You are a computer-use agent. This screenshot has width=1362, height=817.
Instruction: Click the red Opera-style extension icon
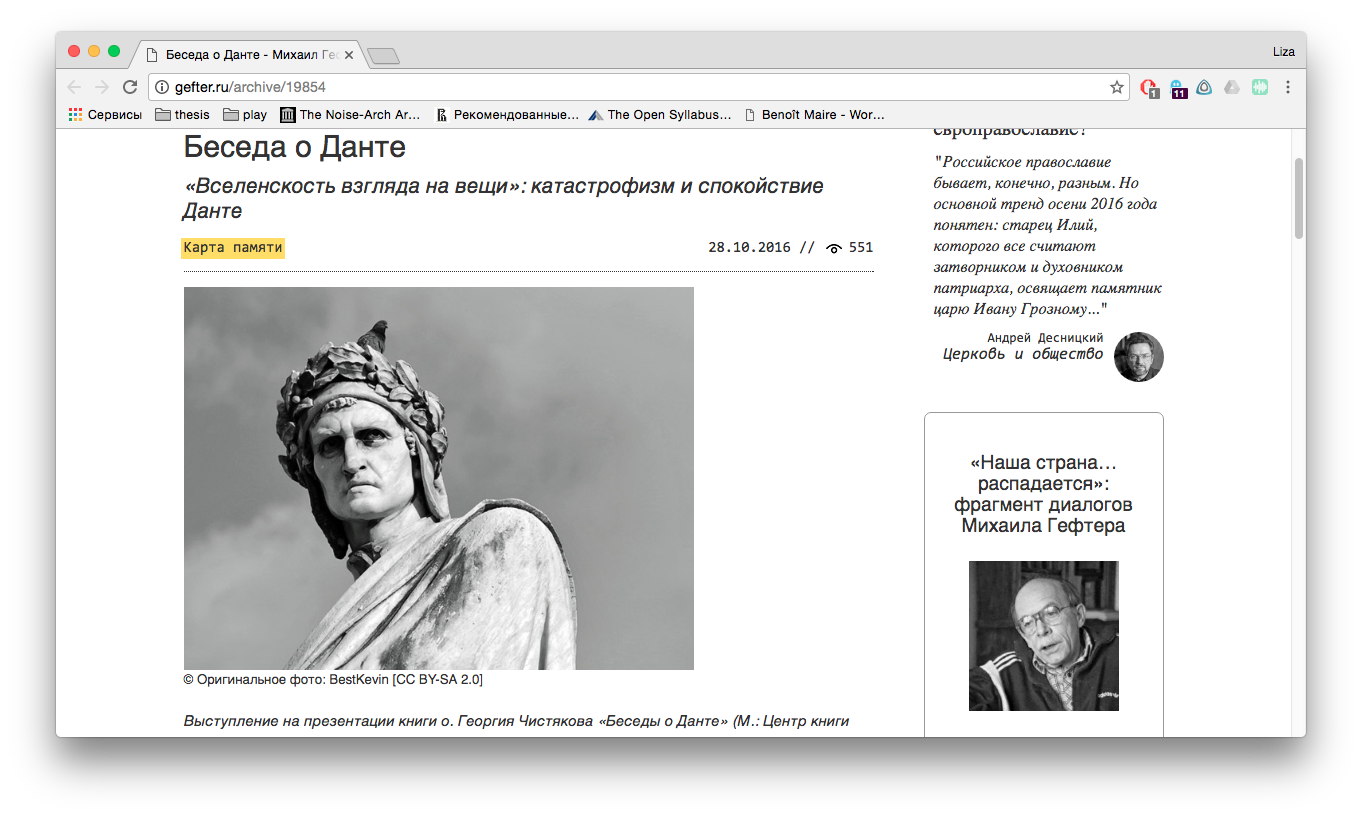(x=1149, y=88)
